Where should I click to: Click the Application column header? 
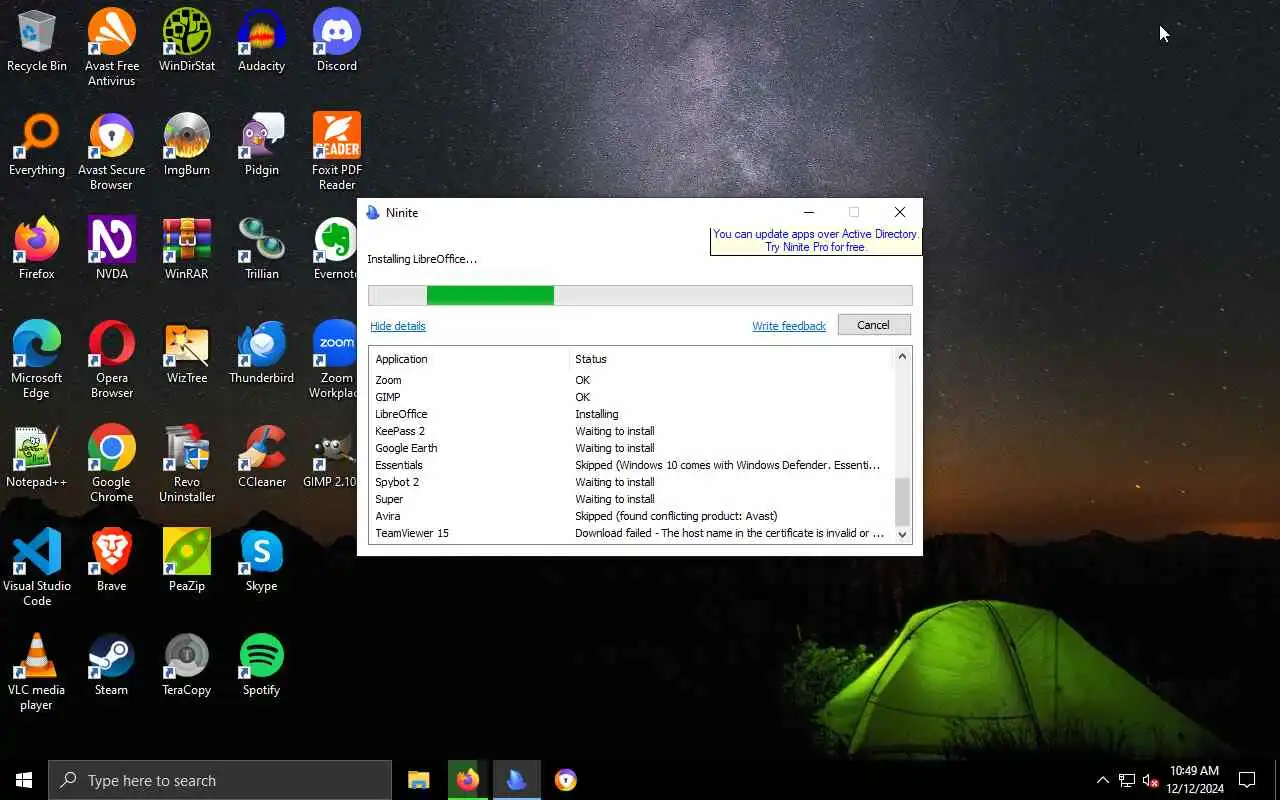[469, 359]
